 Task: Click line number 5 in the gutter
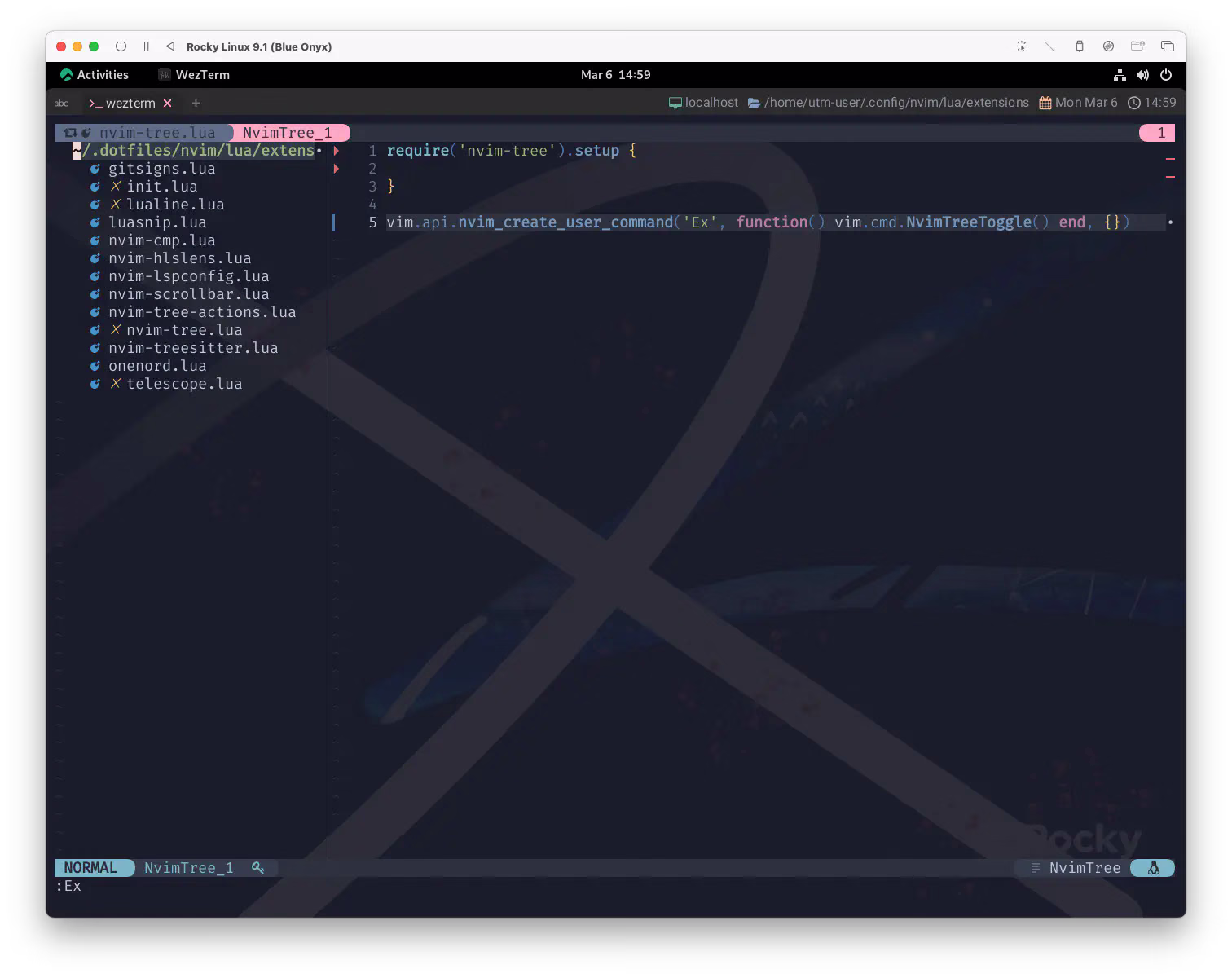pos(372,222)
